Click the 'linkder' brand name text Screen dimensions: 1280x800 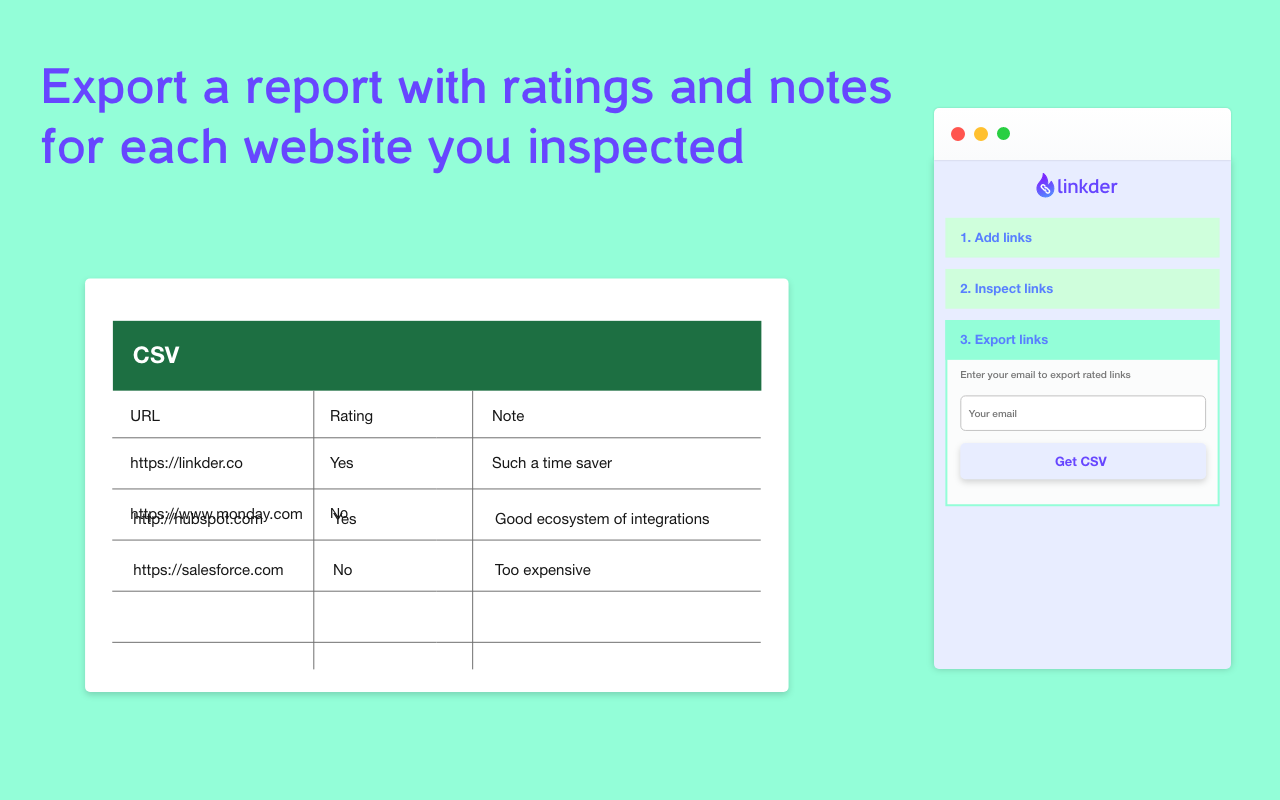(1087, 186)
